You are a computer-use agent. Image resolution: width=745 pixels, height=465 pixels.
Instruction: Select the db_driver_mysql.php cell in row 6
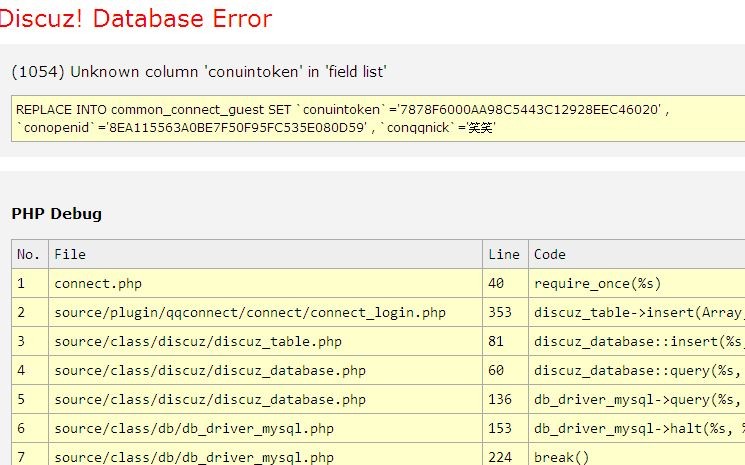[265, 428]
